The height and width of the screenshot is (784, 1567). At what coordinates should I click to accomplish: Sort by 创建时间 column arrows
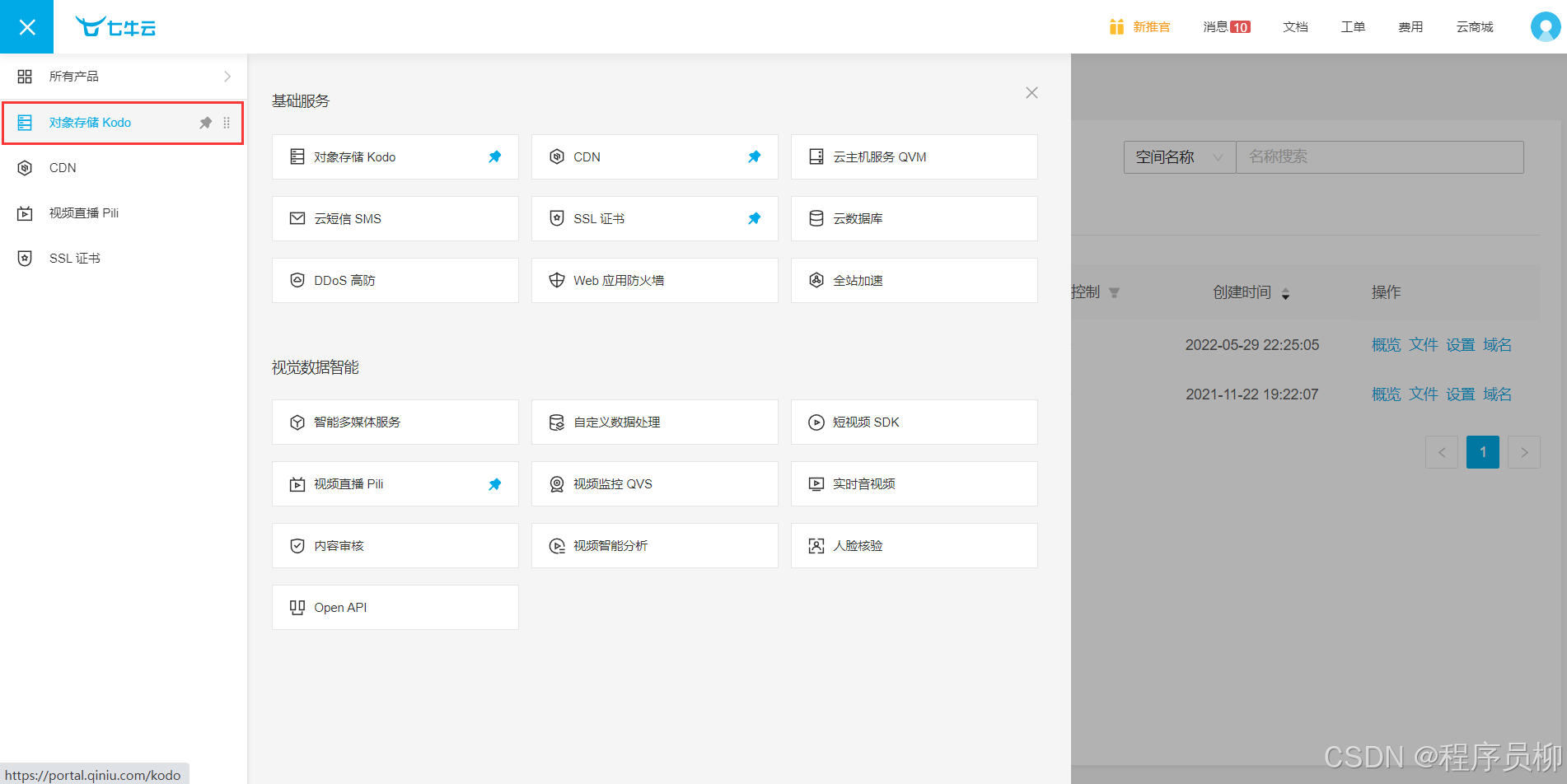[x=1285, y=293]
